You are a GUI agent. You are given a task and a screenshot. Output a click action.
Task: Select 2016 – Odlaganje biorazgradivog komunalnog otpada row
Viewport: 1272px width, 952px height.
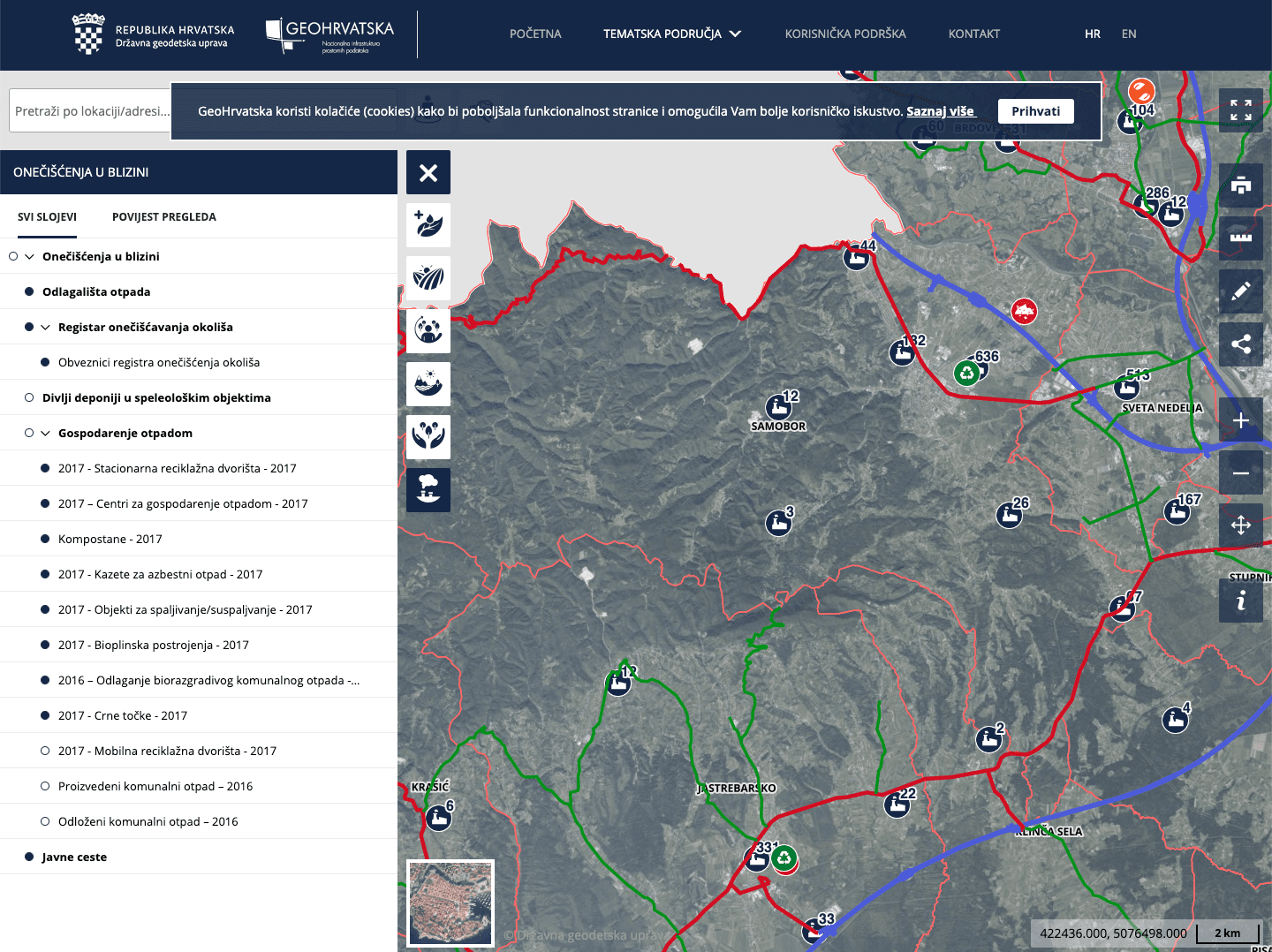click(199, 680)
